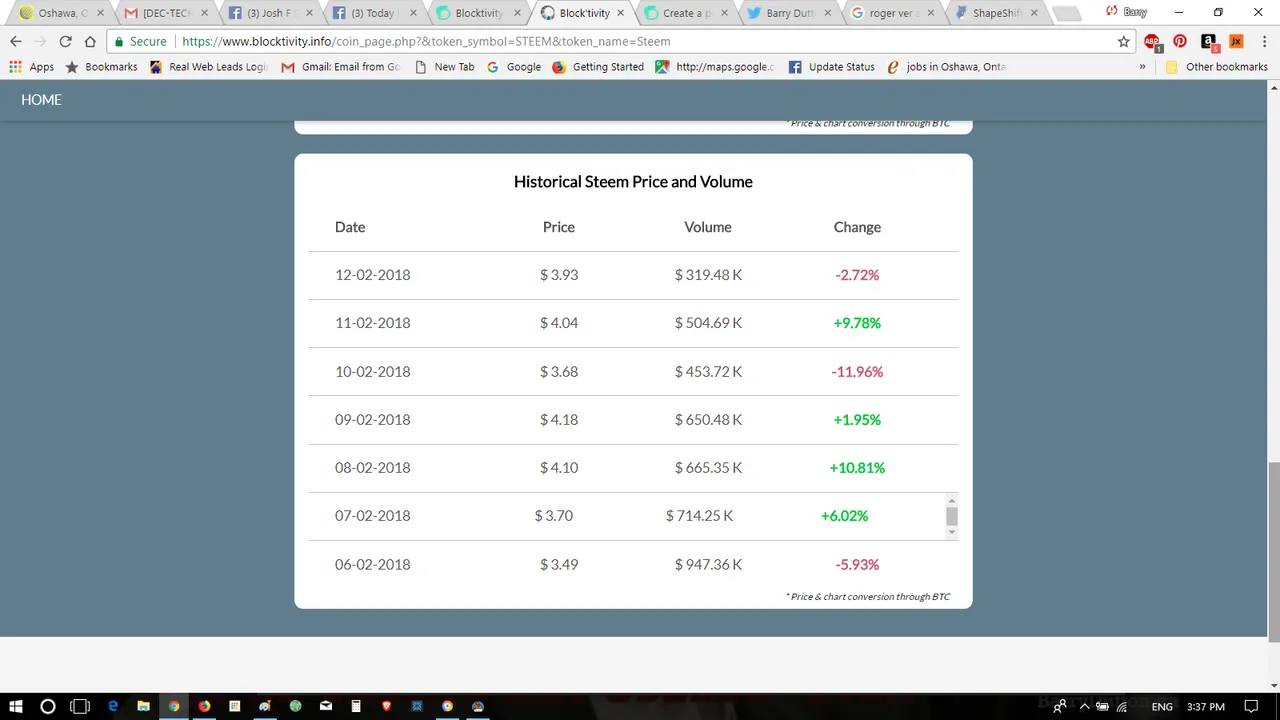Open a new browser tab
The image size is (1280, 720).
click(1067, 13)
